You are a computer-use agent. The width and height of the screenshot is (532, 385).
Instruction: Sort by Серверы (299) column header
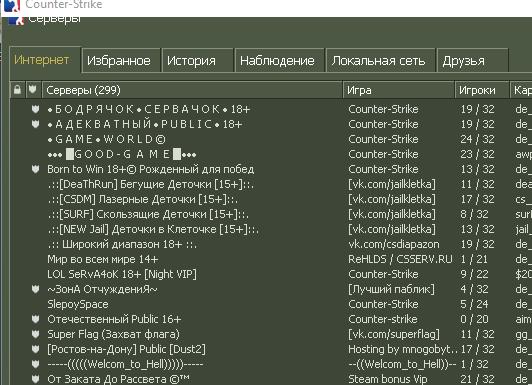click(192, 90)
